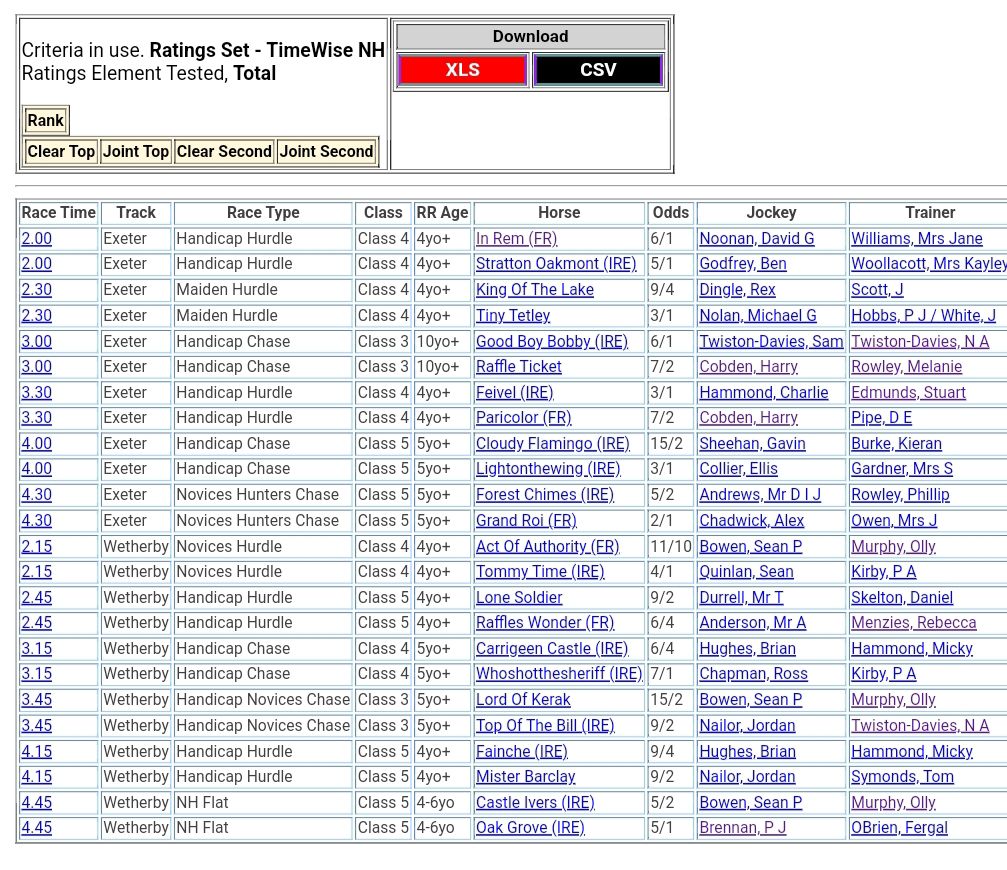
Task: Open jockey Noonan, David G profile
Action: click(x=756, y=239)
